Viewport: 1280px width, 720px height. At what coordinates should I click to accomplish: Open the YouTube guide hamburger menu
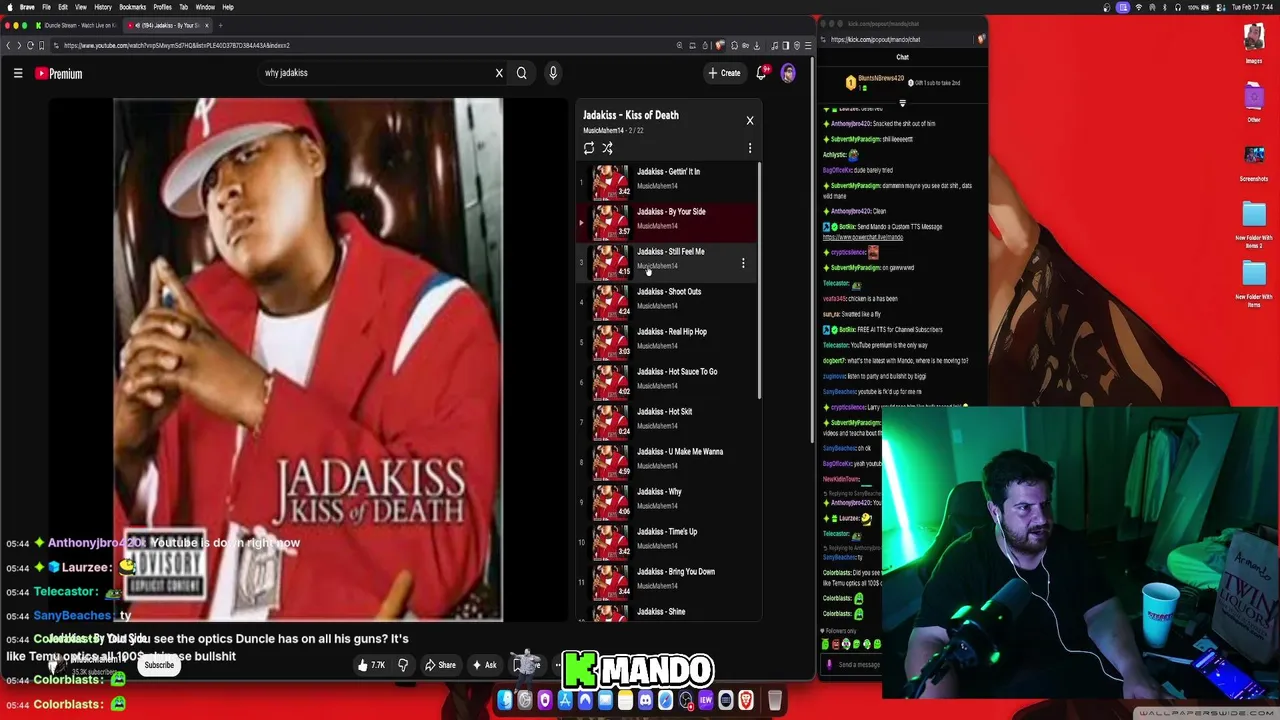click(18, 73)
